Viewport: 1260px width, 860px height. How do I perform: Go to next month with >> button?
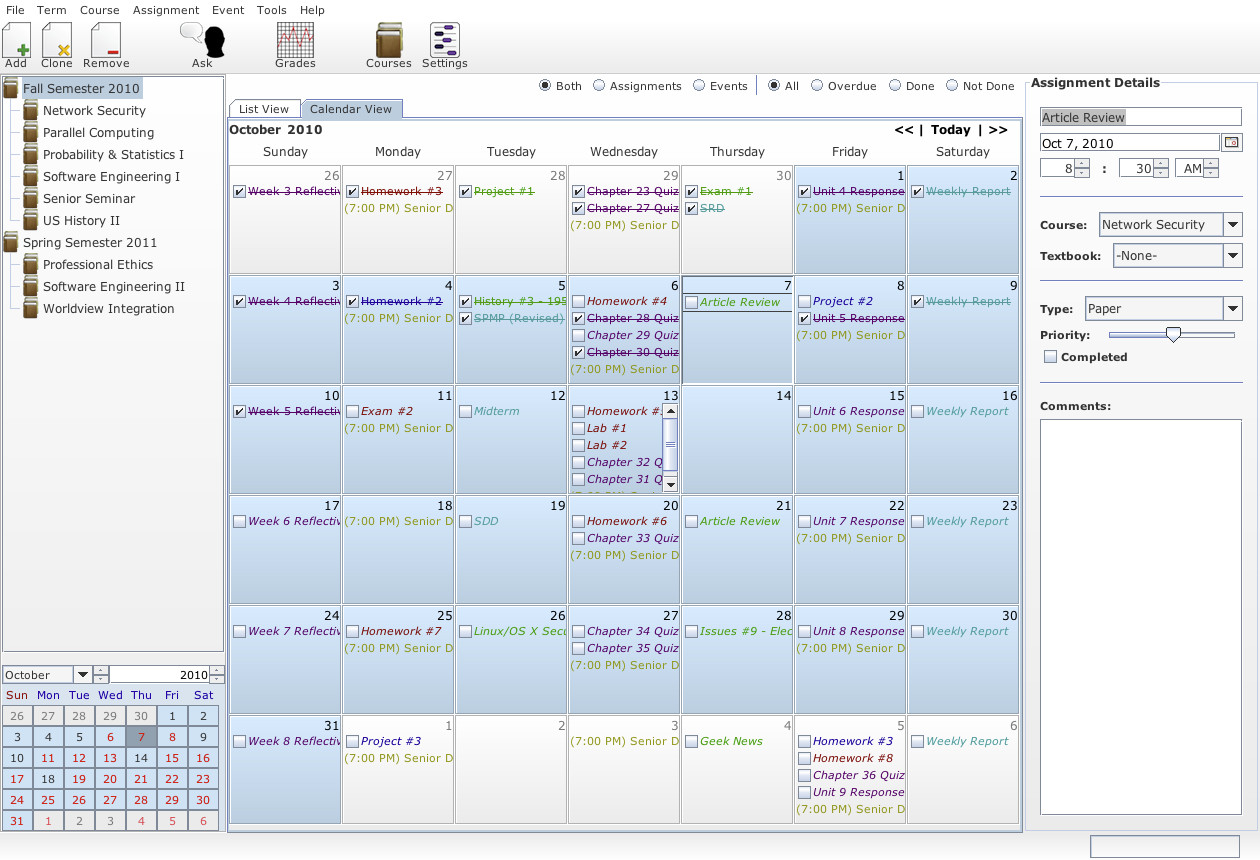tap(997, 130)
